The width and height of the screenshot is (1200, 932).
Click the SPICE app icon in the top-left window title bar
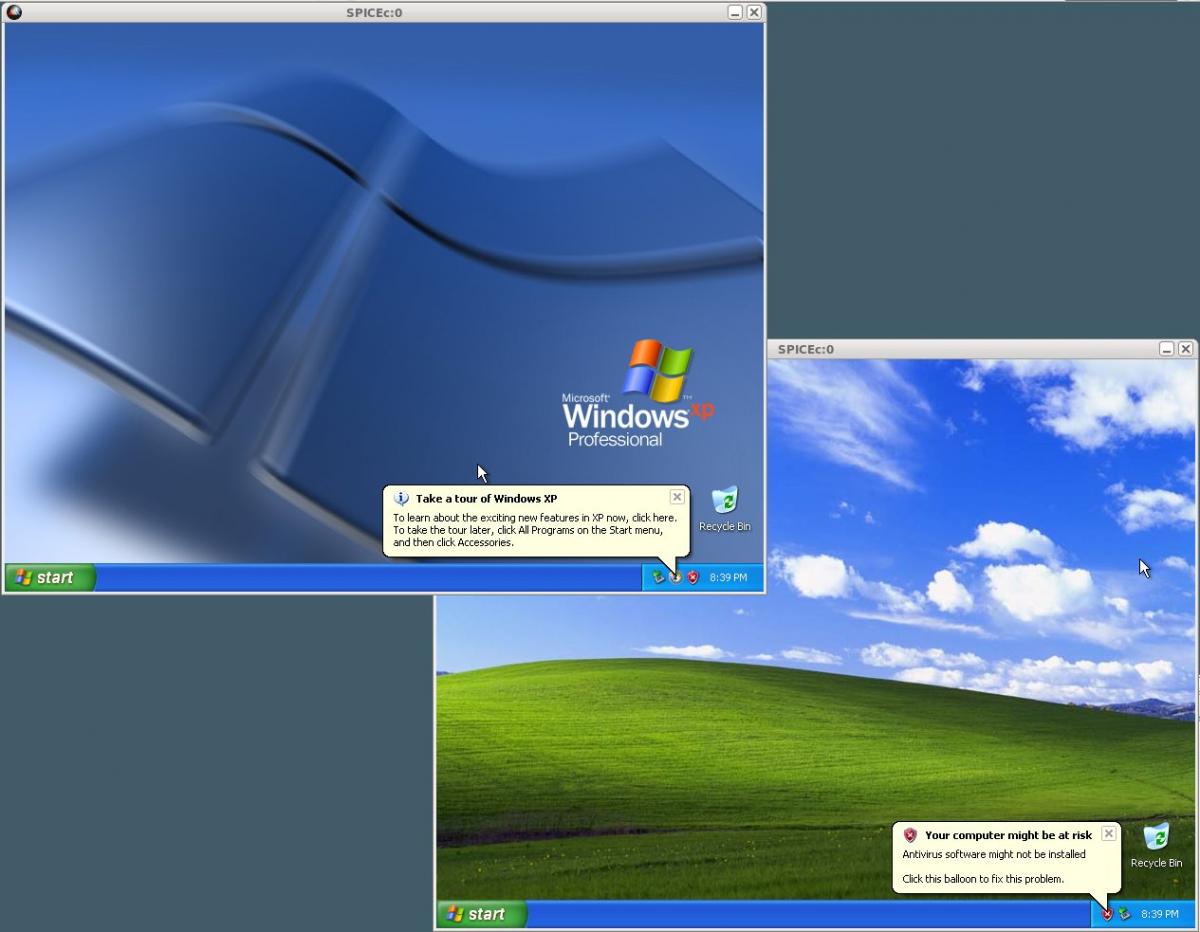coord(14,12)
